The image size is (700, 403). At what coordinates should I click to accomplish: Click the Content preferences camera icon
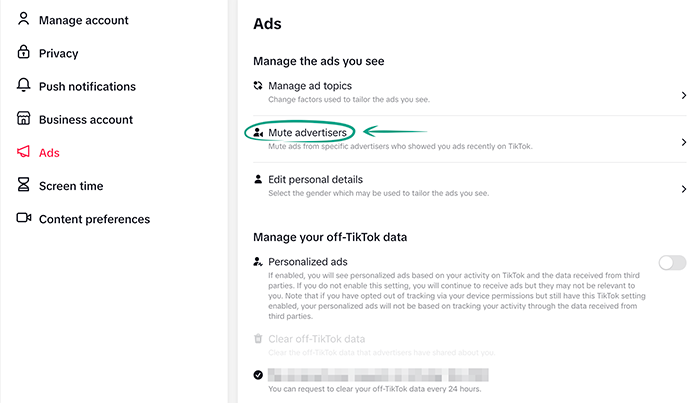tap(24, 218)
